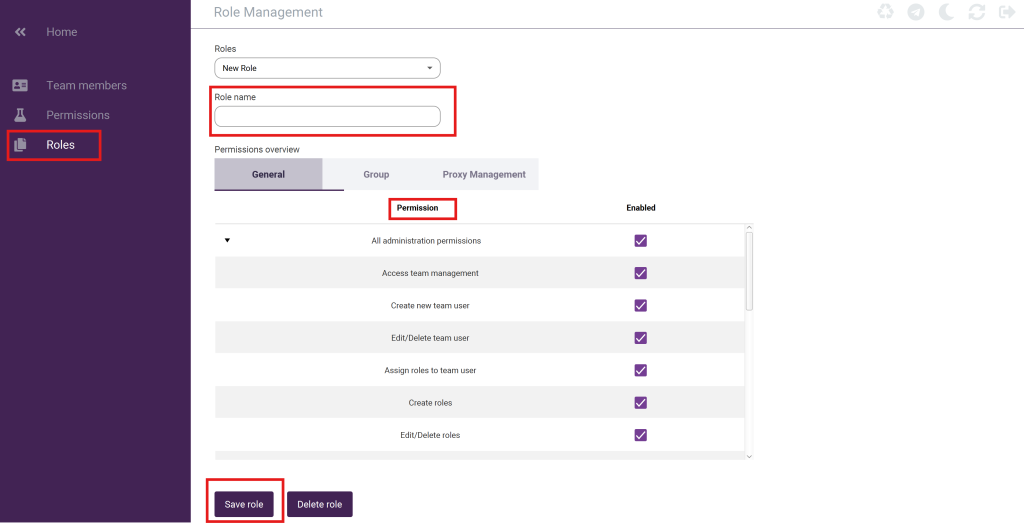Collapse sidebar with double chevron arrow
The width and height of the screenshot is (1024, 523).
click(20, 32)
